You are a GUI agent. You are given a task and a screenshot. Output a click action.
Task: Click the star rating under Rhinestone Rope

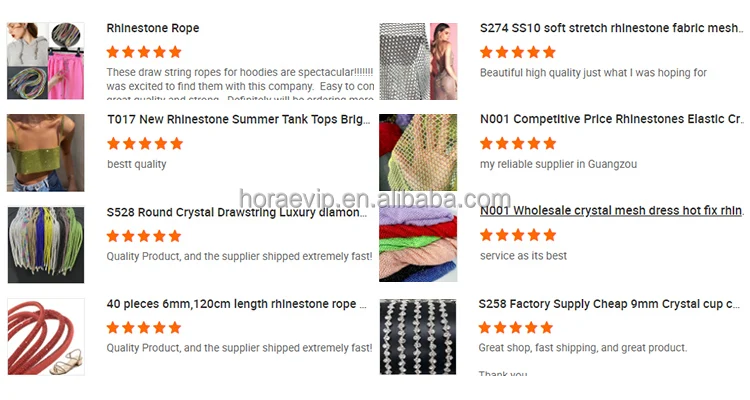click(144, 52)
